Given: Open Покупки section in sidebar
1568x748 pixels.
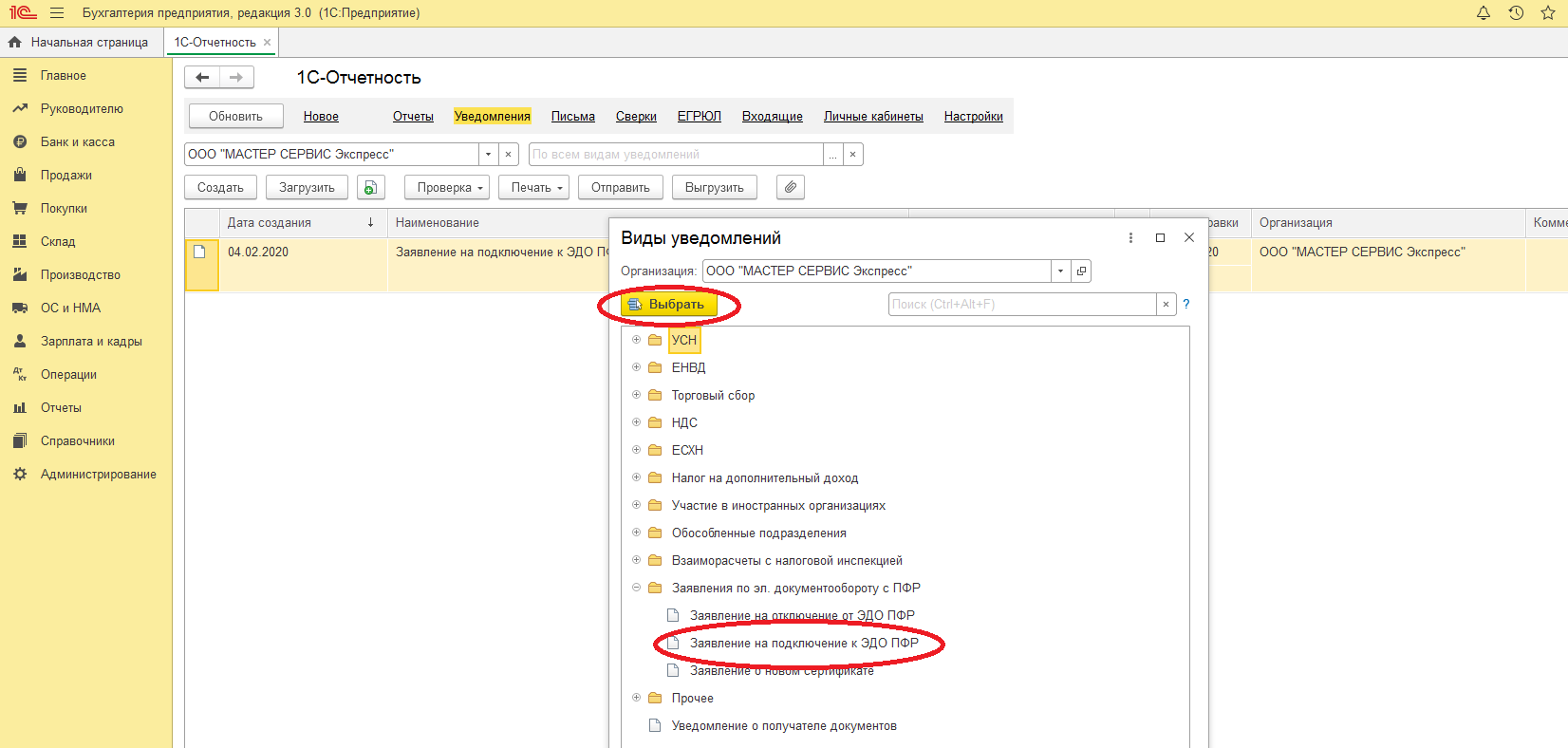Looking at the screenshot, I should pyautogui.click(x=64, y=208).
